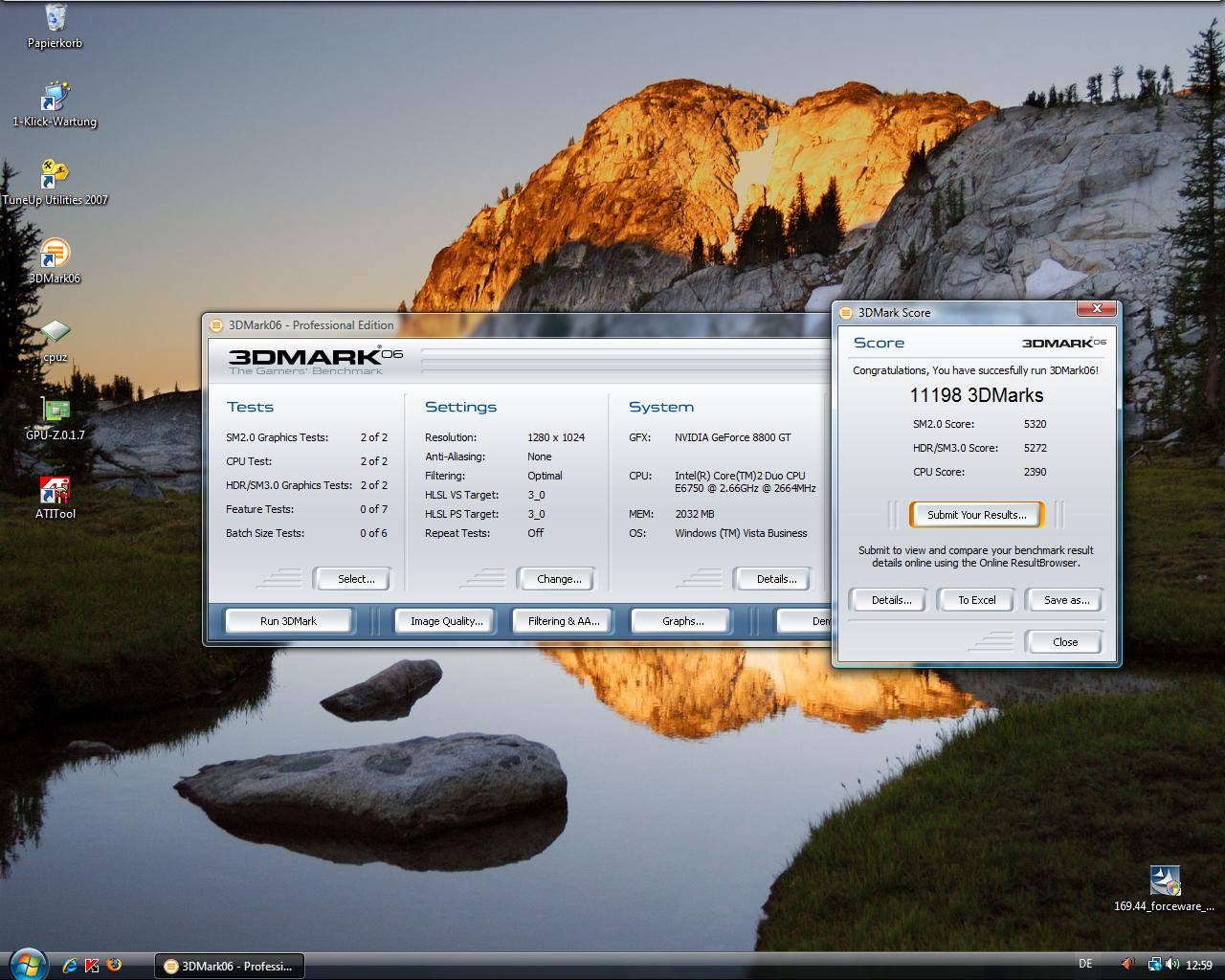Click Save as... in Score window
1225x980 pixels.
(x=1066, y=600)
